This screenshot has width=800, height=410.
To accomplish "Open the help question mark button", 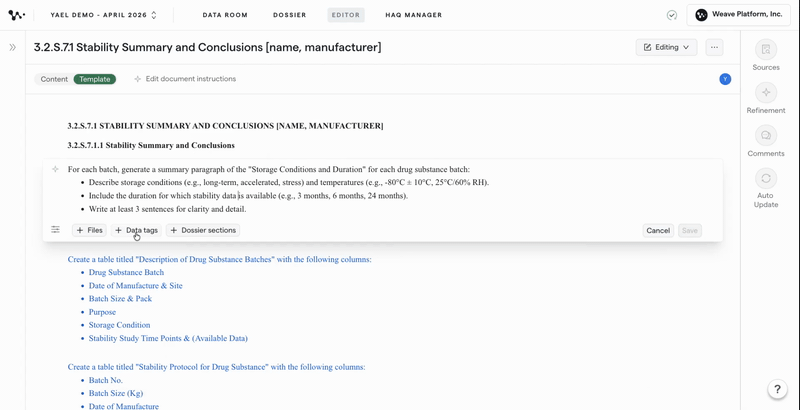I will point(777,390).
